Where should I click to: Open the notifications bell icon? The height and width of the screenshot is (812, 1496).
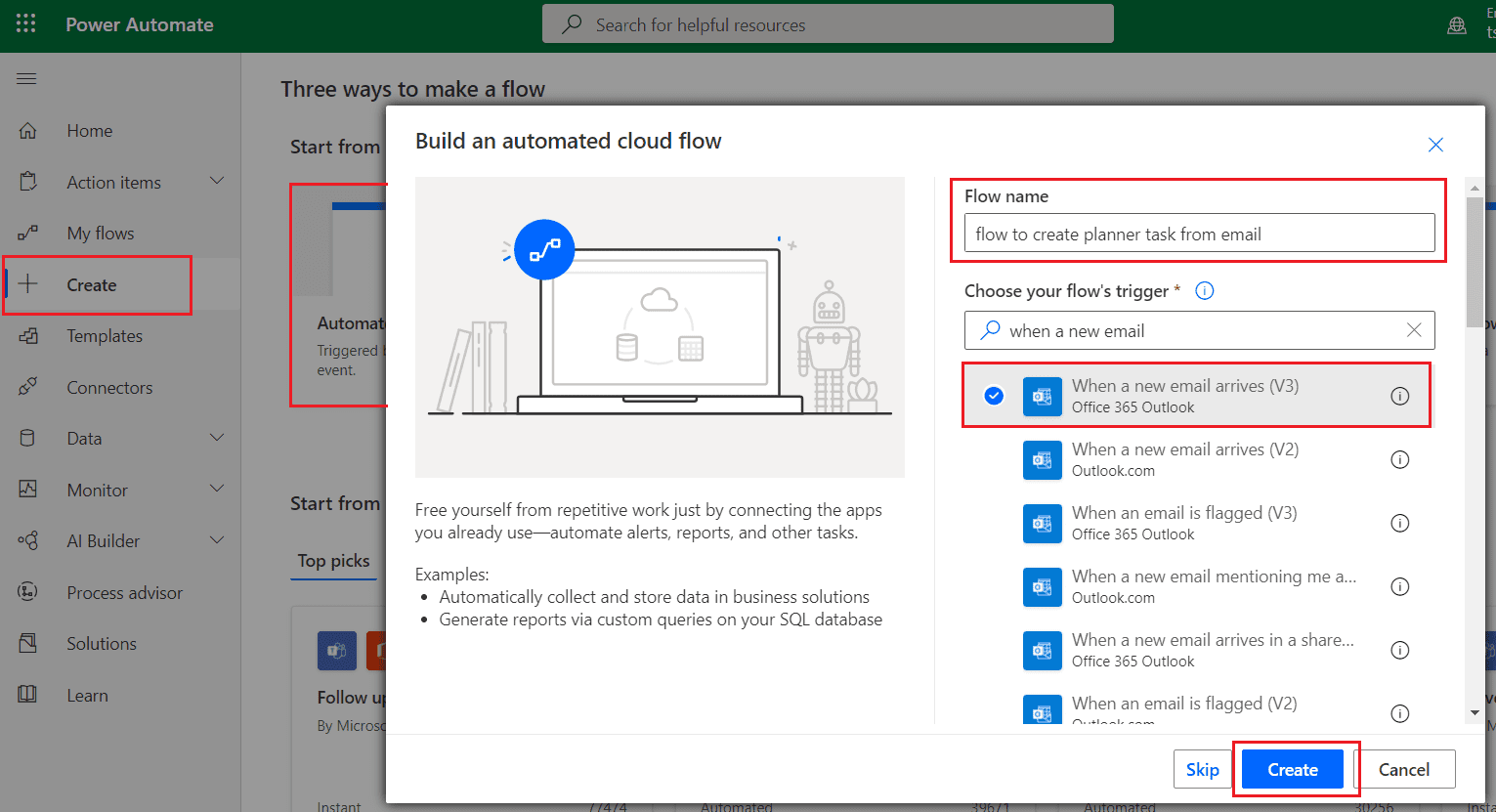pyautogui.click(x=1457, y=24)
